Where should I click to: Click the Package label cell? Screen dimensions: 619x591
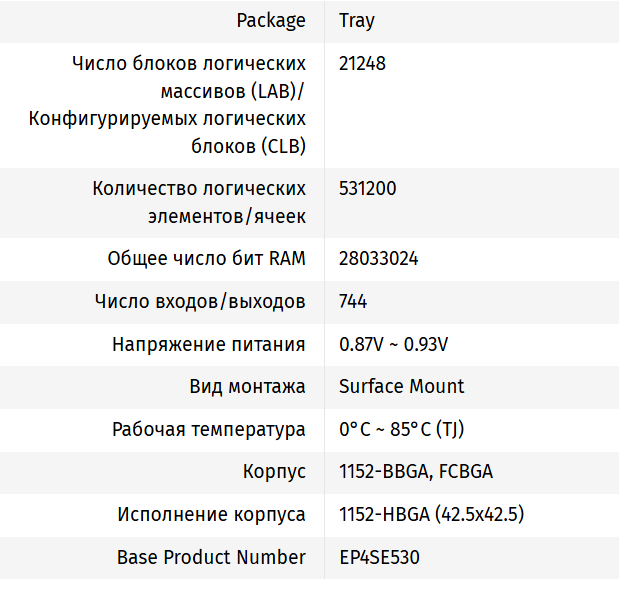coord(271,20)
